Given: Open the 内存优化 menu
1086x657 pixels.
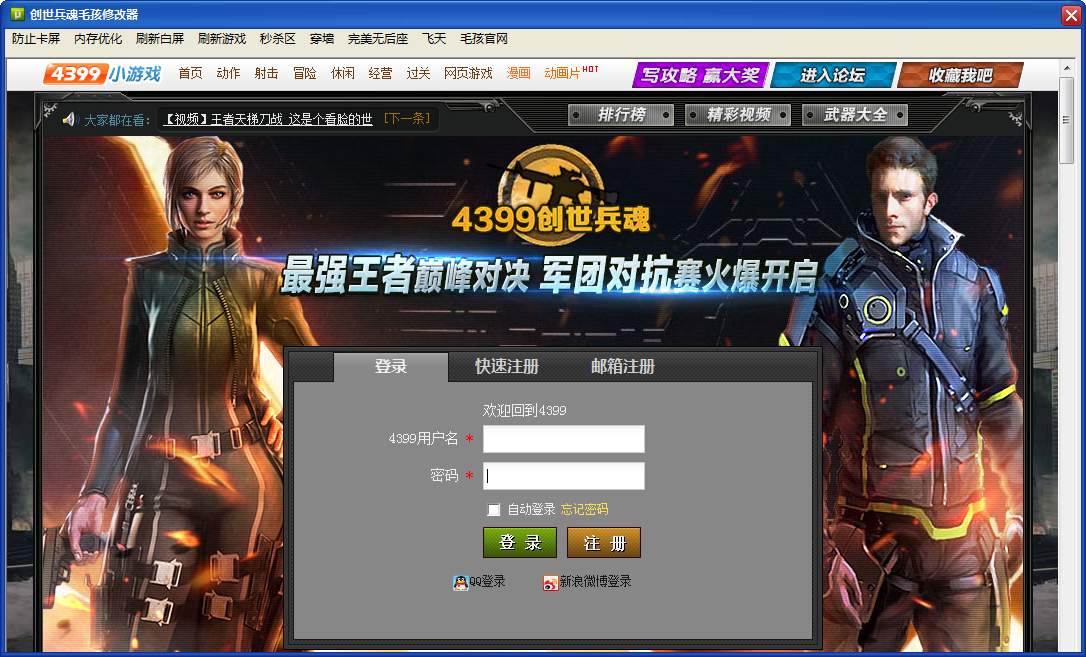Looking at the screenshot, I should coord(98,39).
